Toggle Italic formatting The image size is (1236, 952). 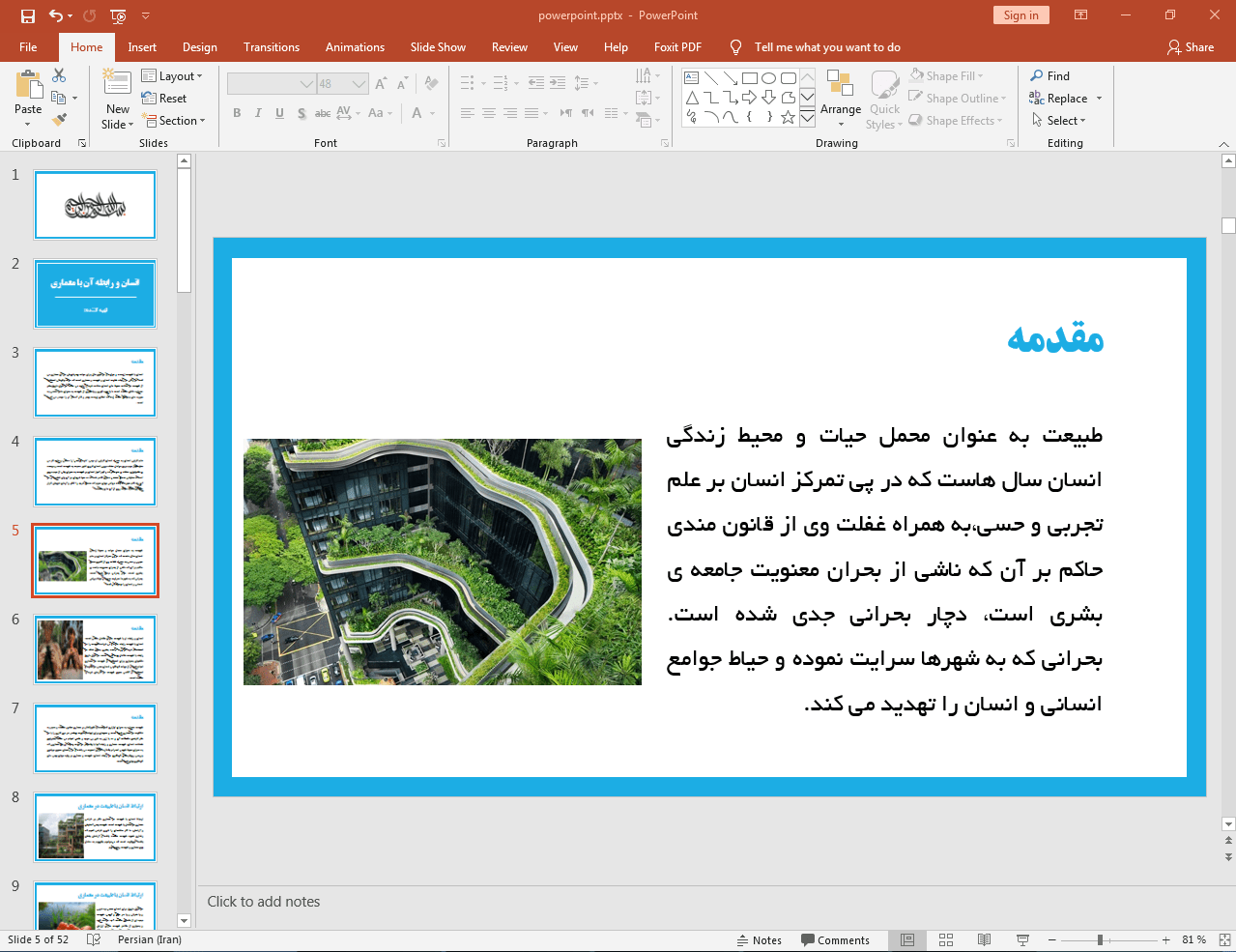pyautogui.click(x=258, y=113)
